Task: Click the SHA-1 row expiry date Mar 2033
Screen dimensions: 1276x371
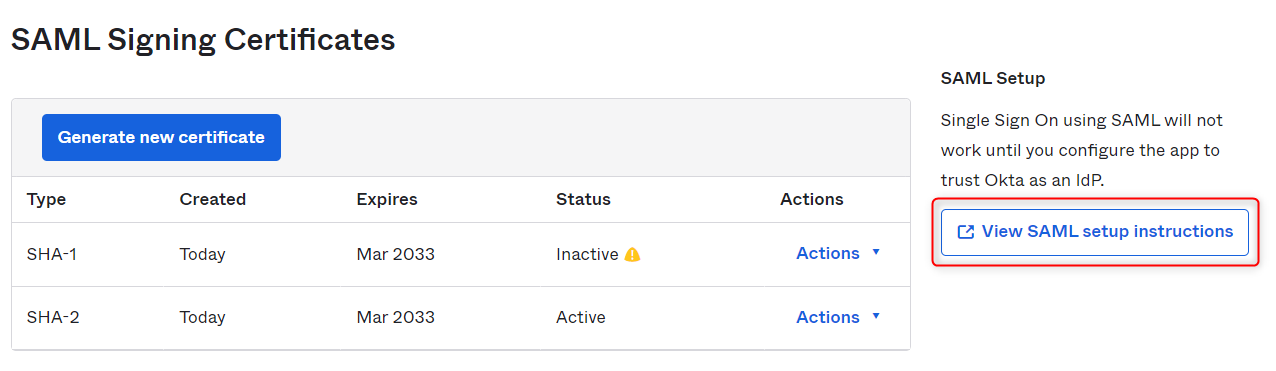Action: [x=396, y=254]
